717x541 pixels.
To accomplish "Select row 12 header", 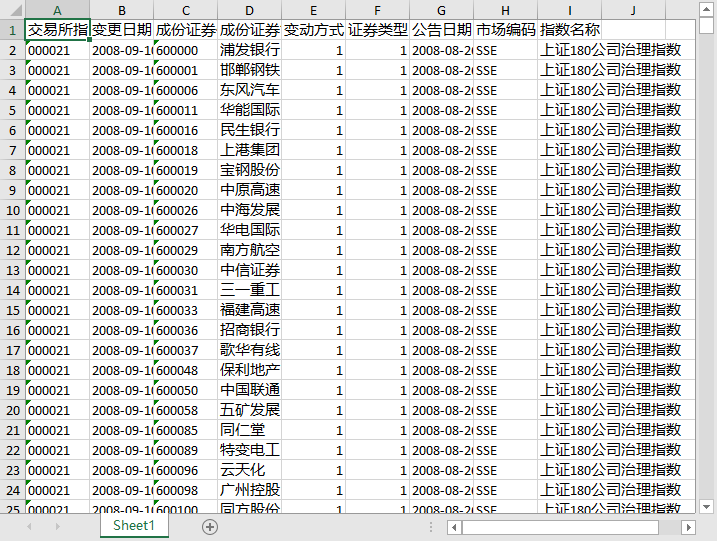I will point(12,250).
